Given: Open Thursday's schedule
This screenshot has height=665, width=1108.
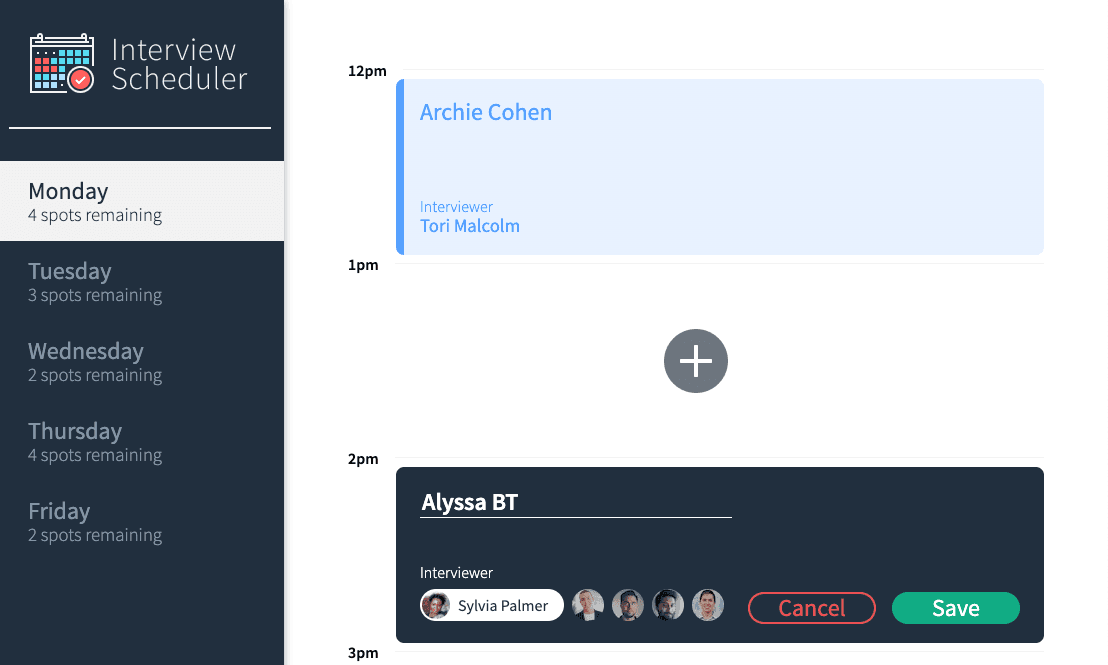Looking at the screenshot, I should [142, 441].
